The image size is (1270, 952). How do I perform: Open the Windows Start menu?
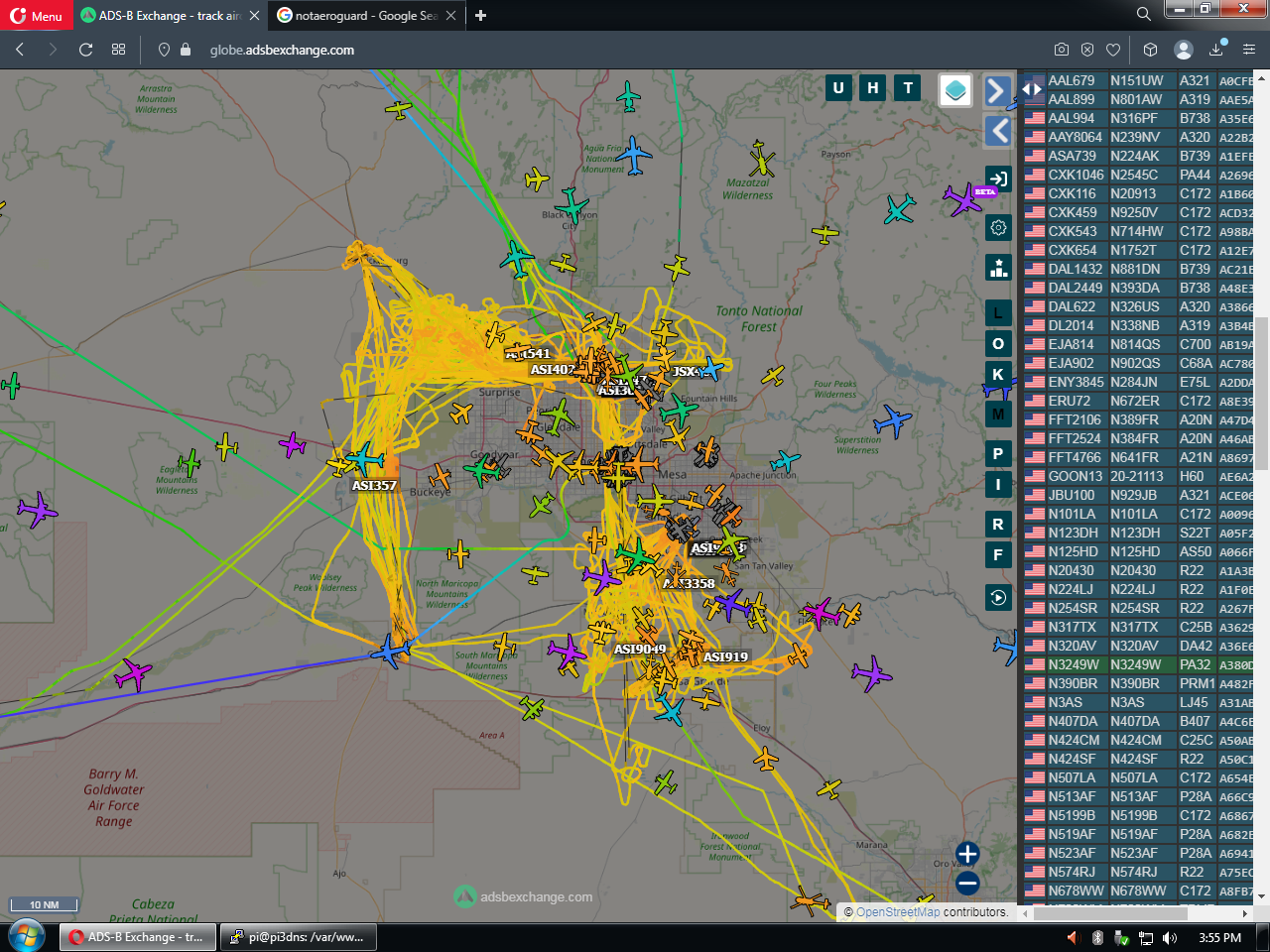[x=26, y=936]
